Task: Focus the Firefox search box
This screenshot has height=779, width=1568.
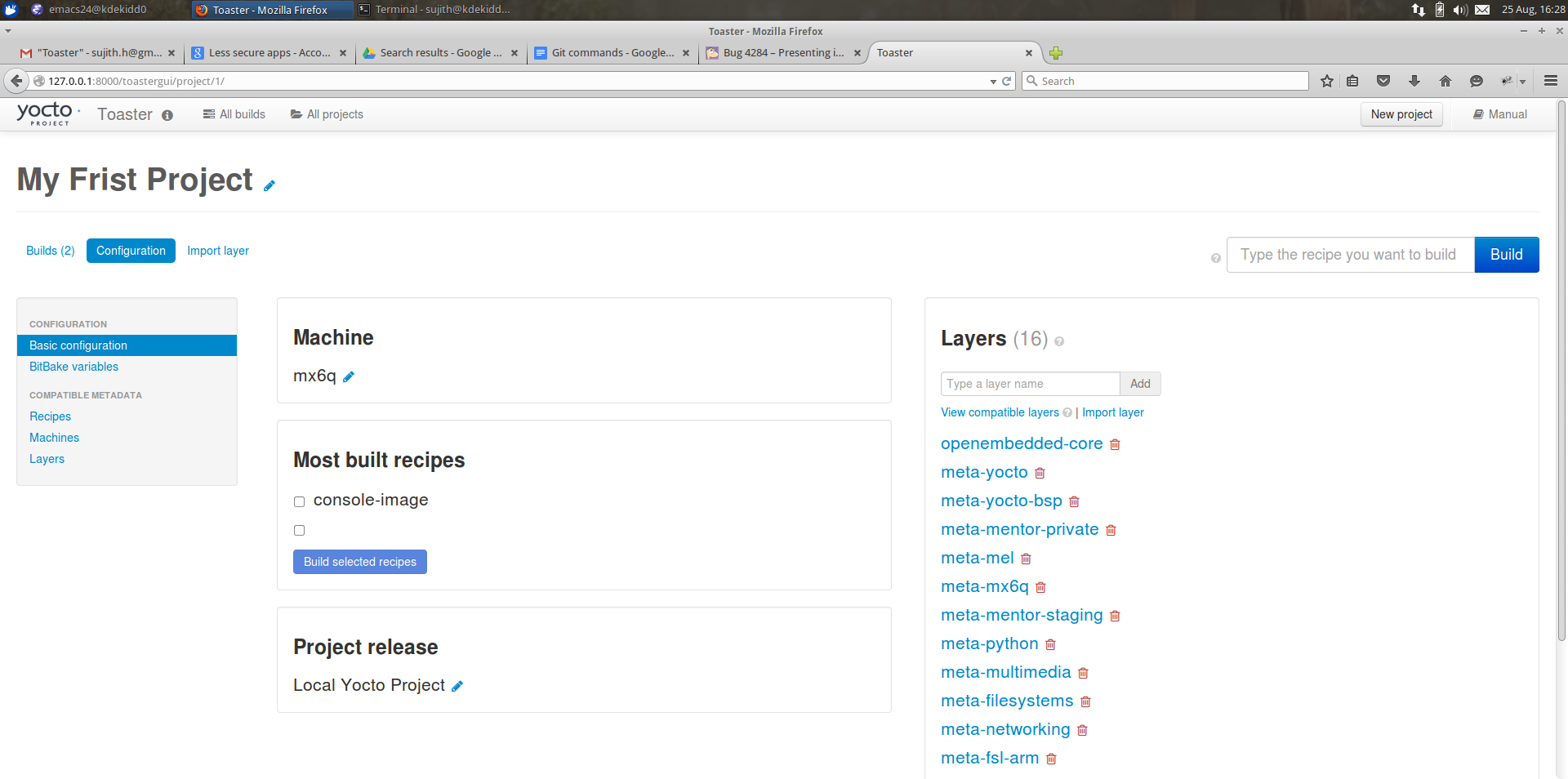Action: click(1165, 81)
